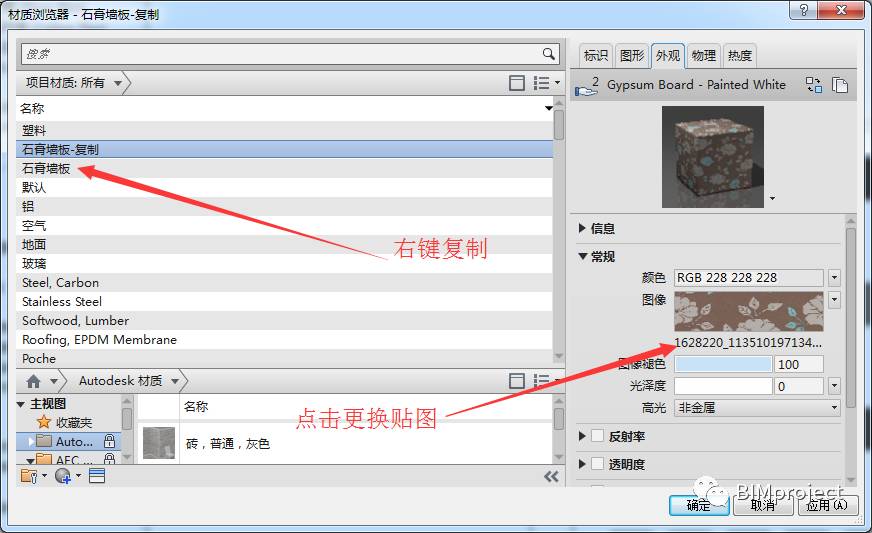Click the 确定 button
This screenshot has width=872, height=533.
pyautogui.click(x=698, y=505)
